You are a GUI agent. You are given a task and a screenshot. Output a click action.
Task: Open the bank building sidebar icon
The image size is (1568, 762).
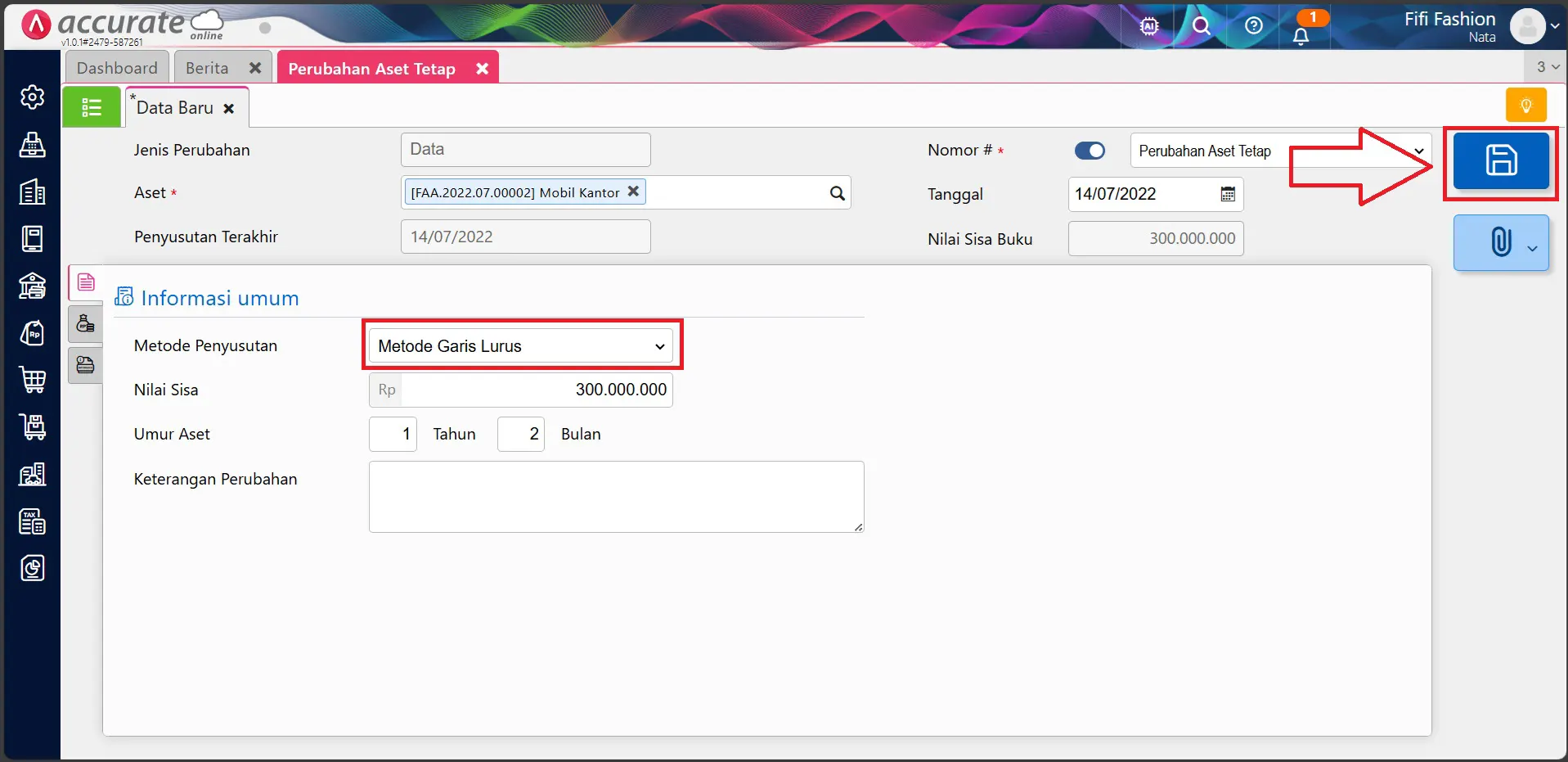[32, 286]
